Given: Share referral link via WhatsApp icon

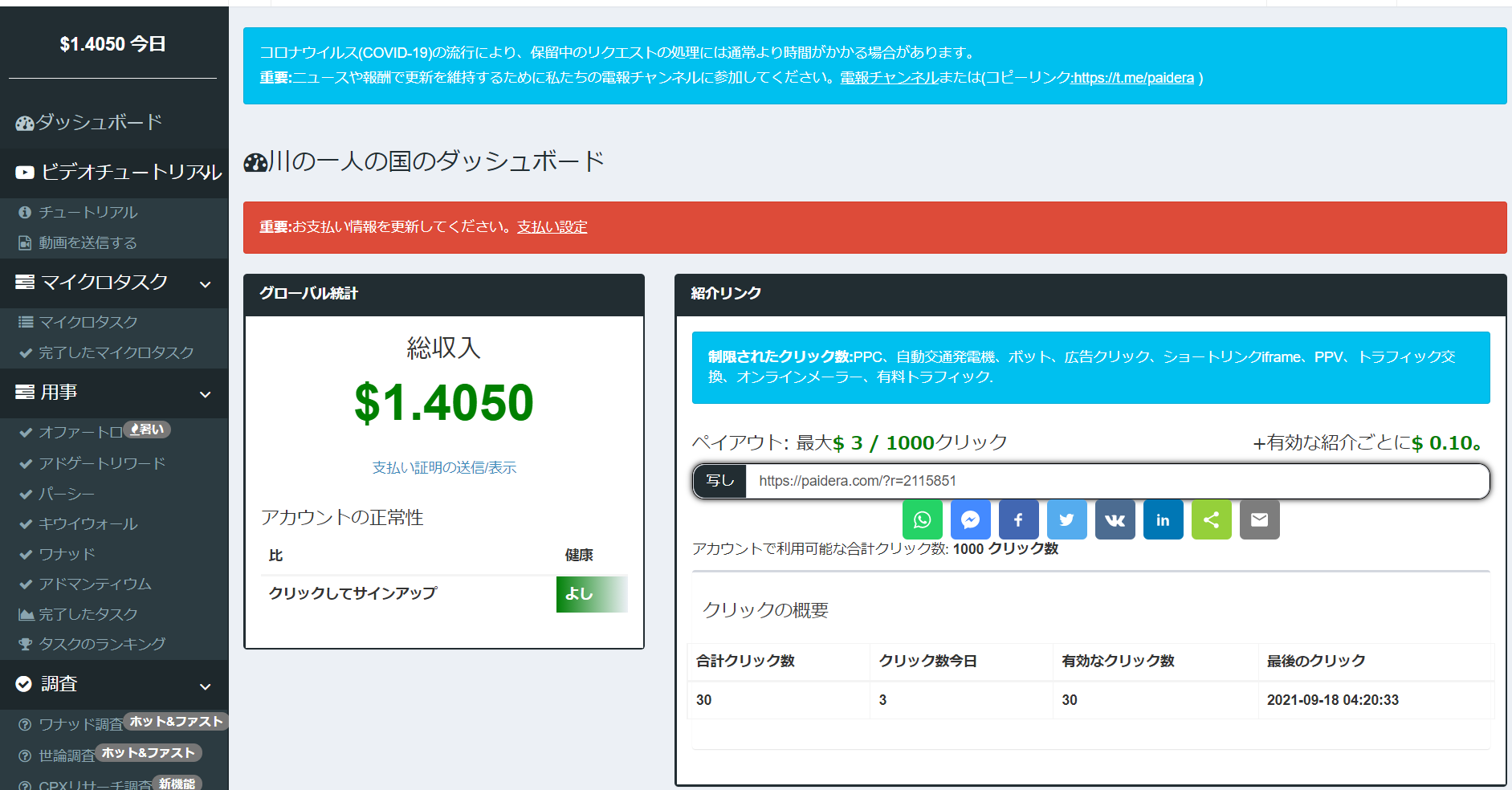Looking at the screenshot, I should click(922, 520).
